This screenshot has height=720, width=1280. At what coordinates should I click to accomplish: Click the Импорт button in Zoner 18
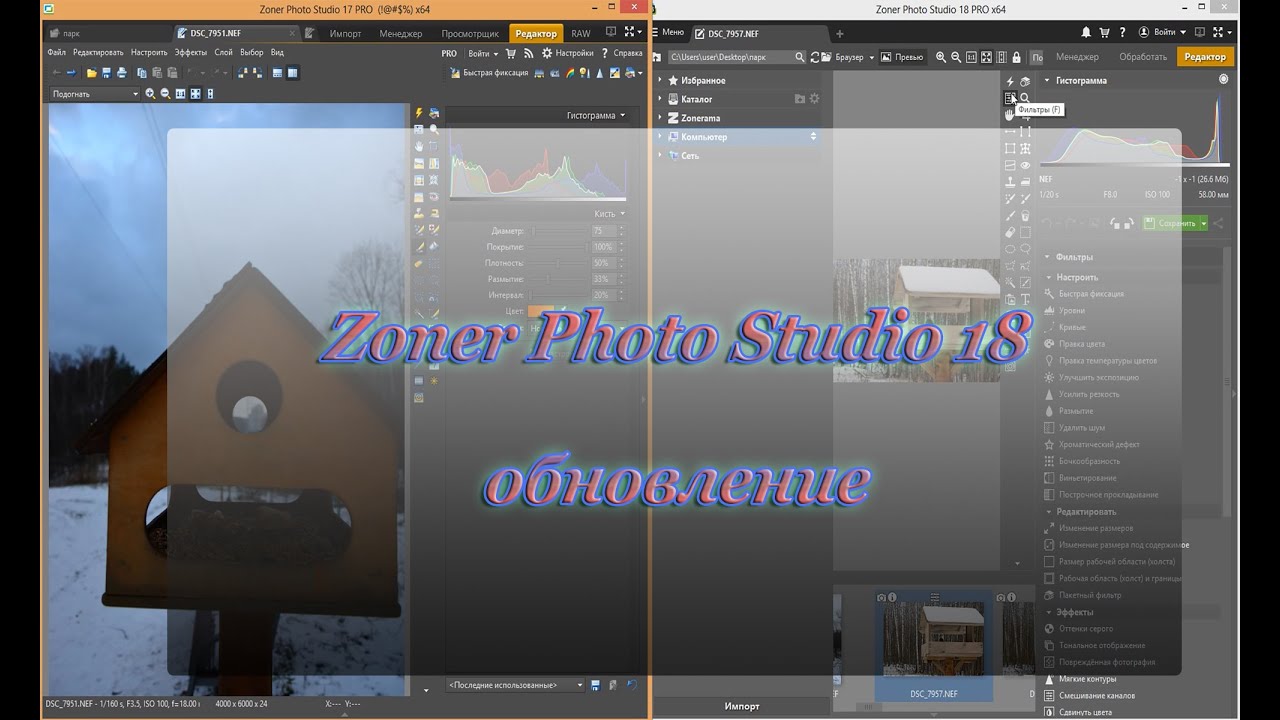click(x=742, y=706)
